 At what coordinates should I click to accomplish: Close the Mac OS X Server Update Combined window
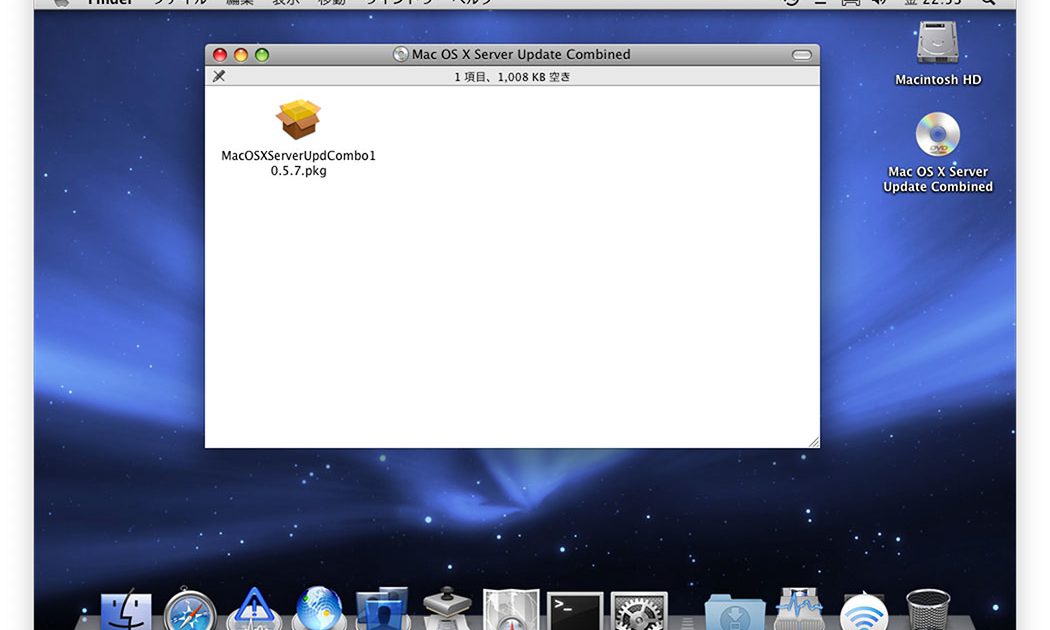coord(220,55)
